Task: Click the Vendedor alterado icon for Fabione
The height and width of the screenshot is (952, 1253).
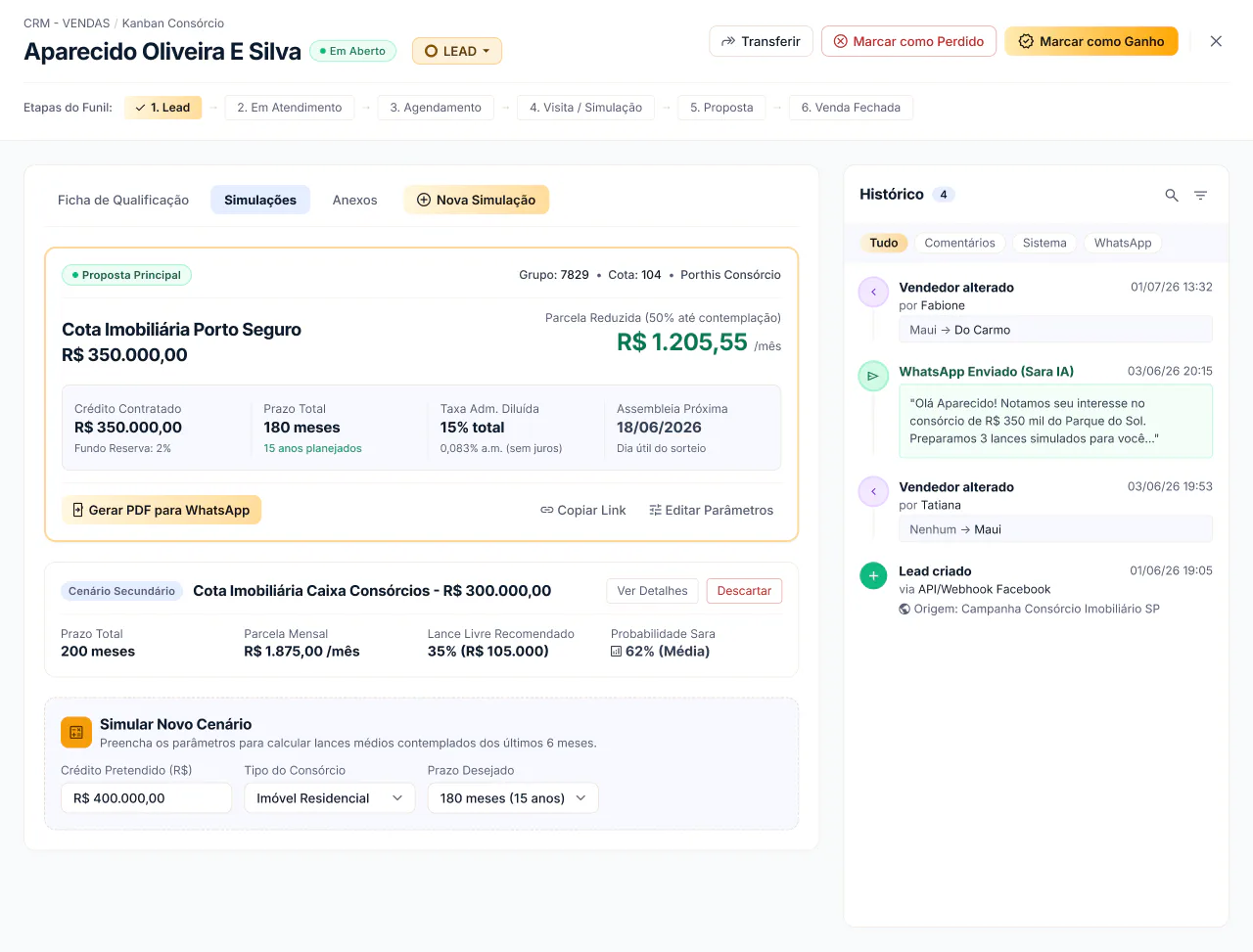Action: [873, 292]
